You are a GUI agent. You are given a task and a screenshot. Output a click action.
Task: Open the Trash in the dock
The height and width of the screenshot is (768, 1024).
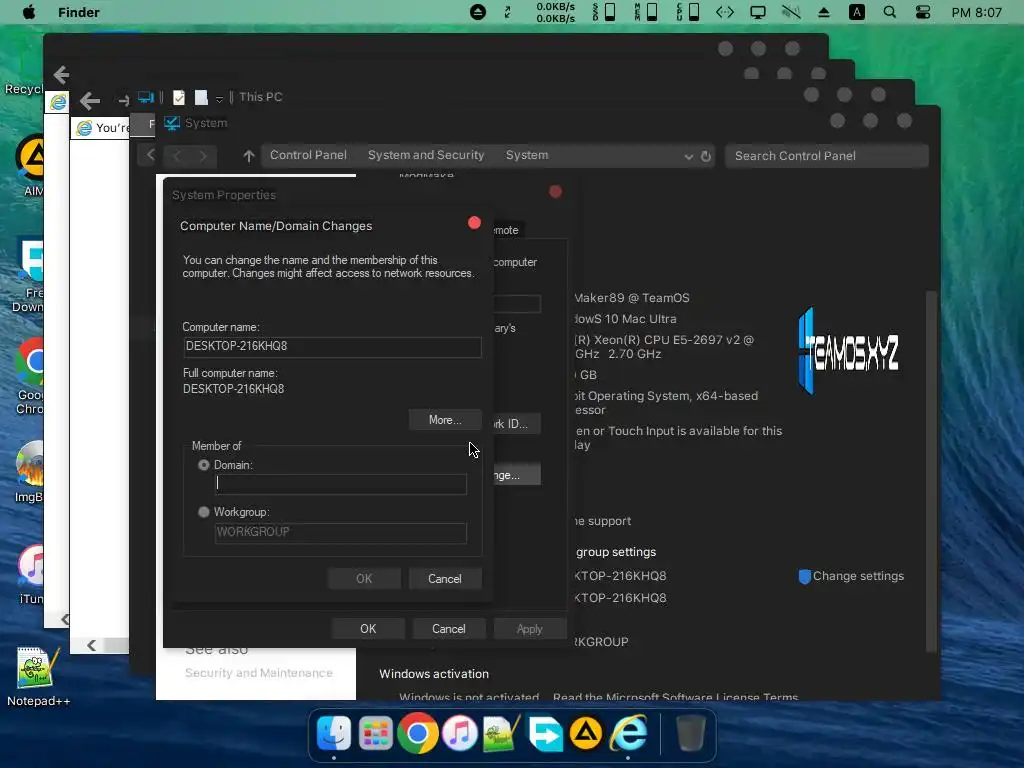[690, 733]
